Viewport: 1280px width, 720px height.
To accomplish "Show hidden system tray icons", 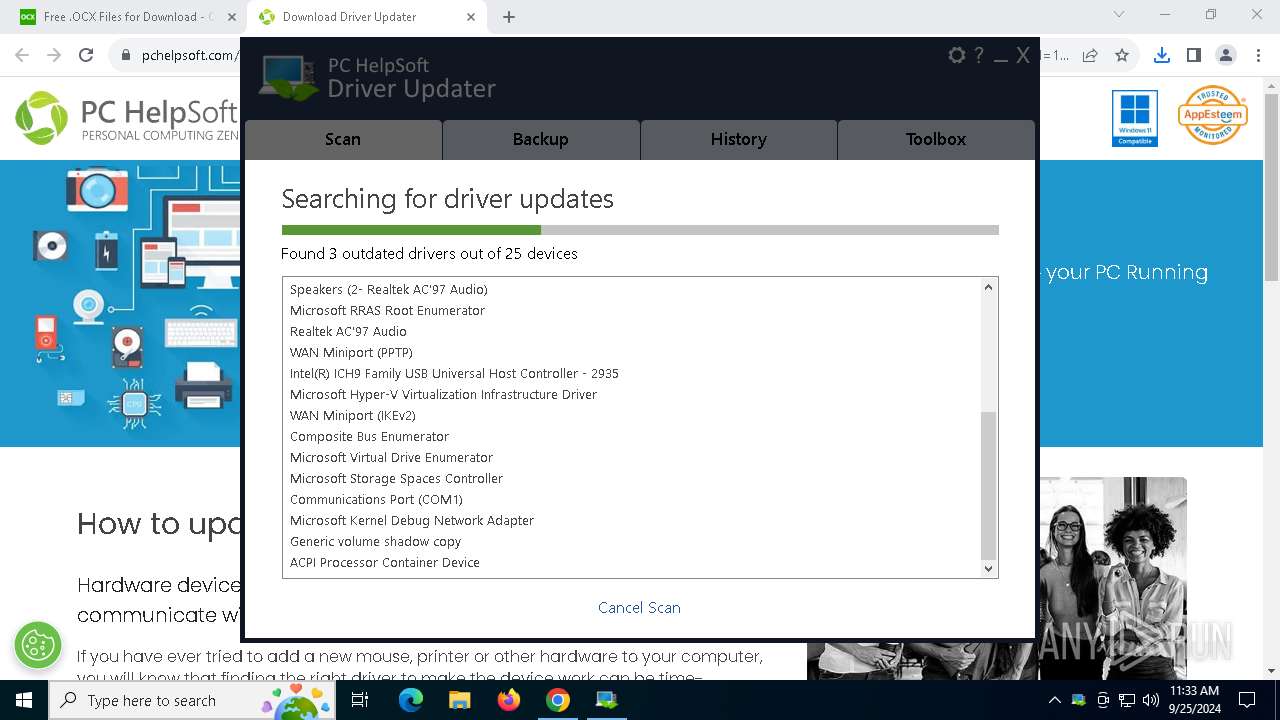I will 1055,700.
